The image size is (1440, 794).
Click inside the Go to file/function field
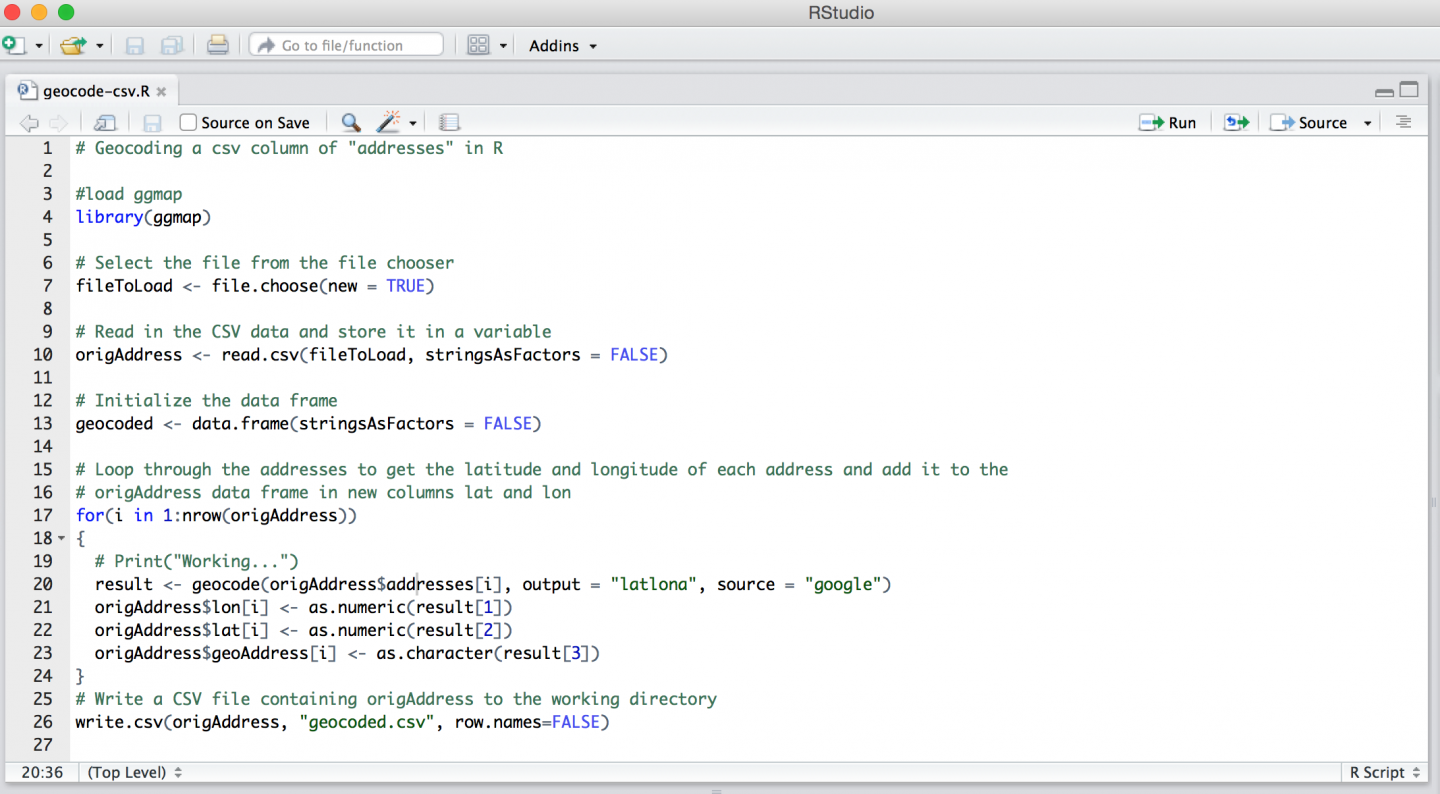tap(345, 44)
